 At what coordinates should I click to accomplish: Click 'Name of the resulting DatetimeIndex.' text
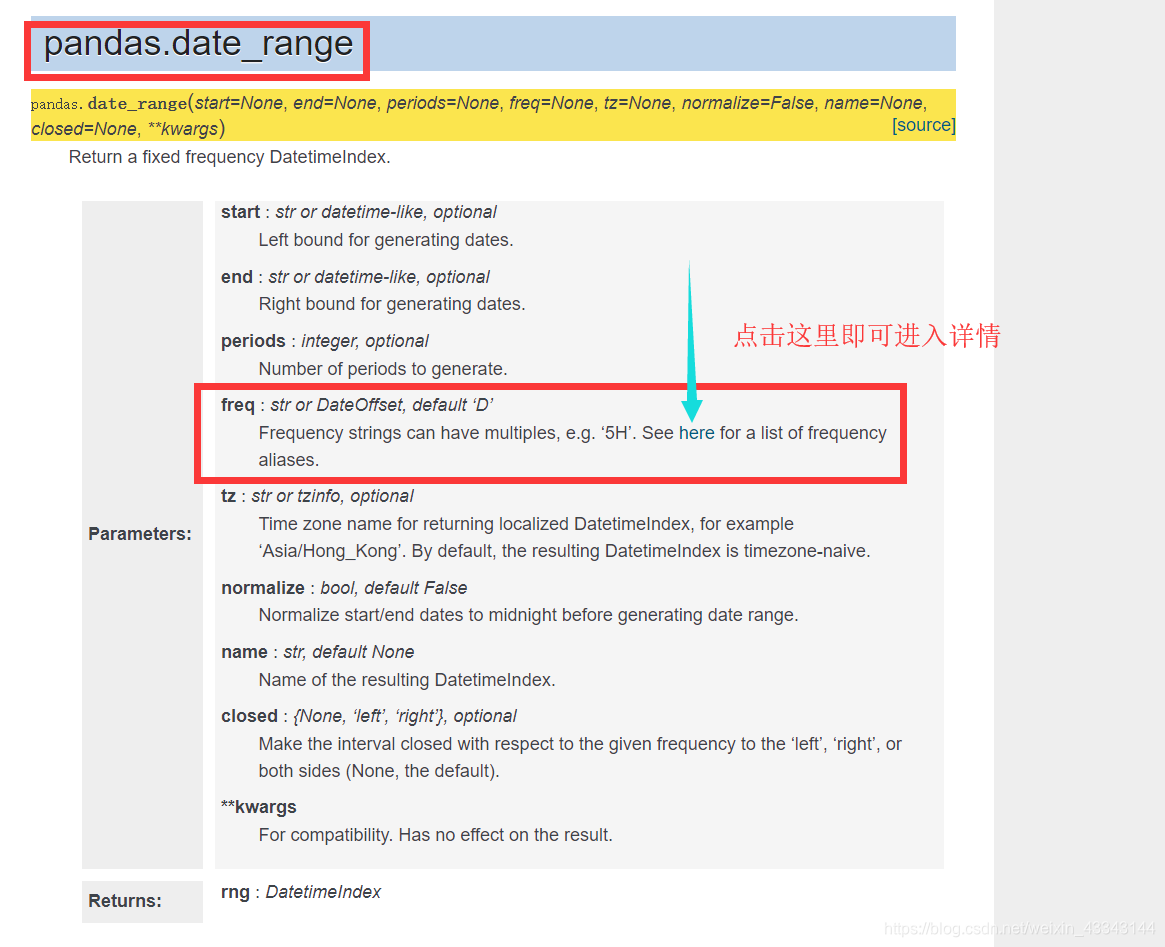(406, 680)
